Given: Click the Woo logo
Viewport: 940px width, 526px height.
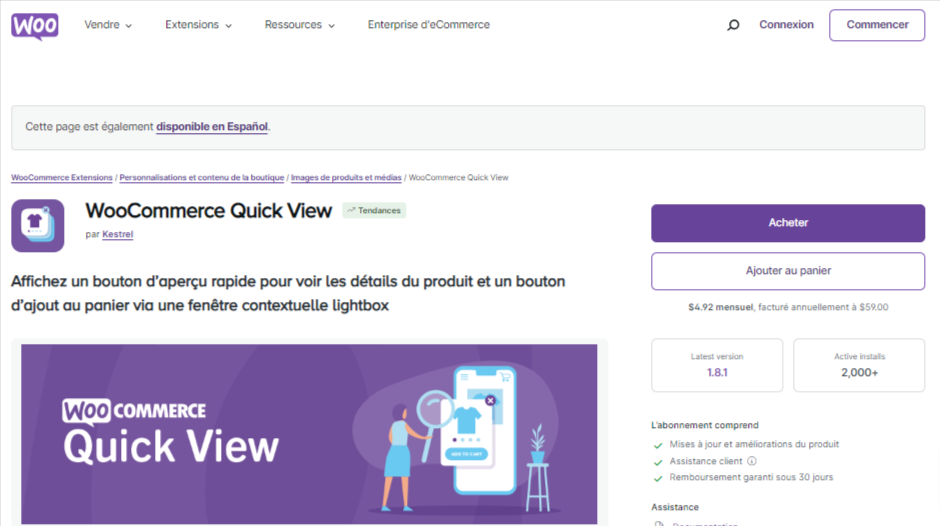Looking at the screenshot, I should (x=35, y=26).
